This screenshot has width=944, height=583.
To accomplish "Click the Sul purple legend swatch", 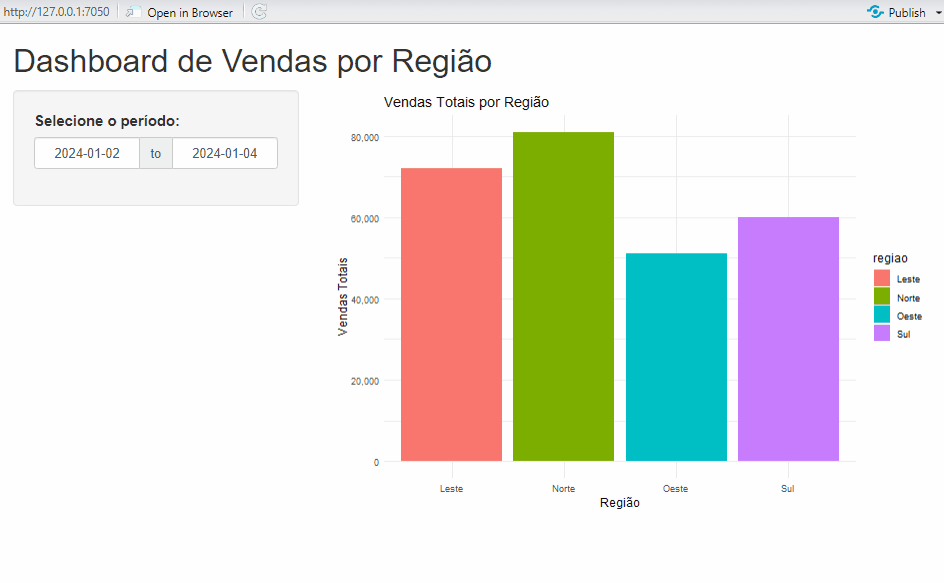I will tap(881, 333).
